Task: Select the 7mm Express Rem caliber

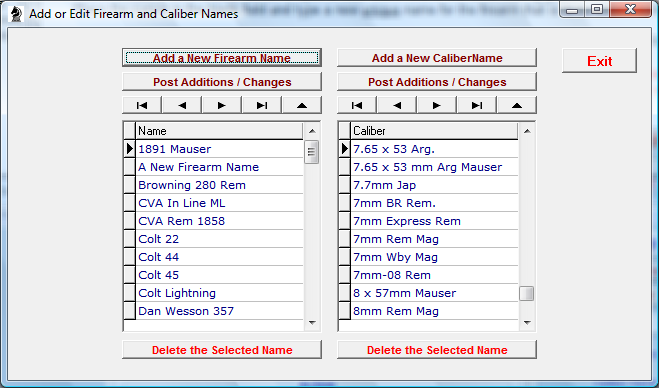Action: 434,221
